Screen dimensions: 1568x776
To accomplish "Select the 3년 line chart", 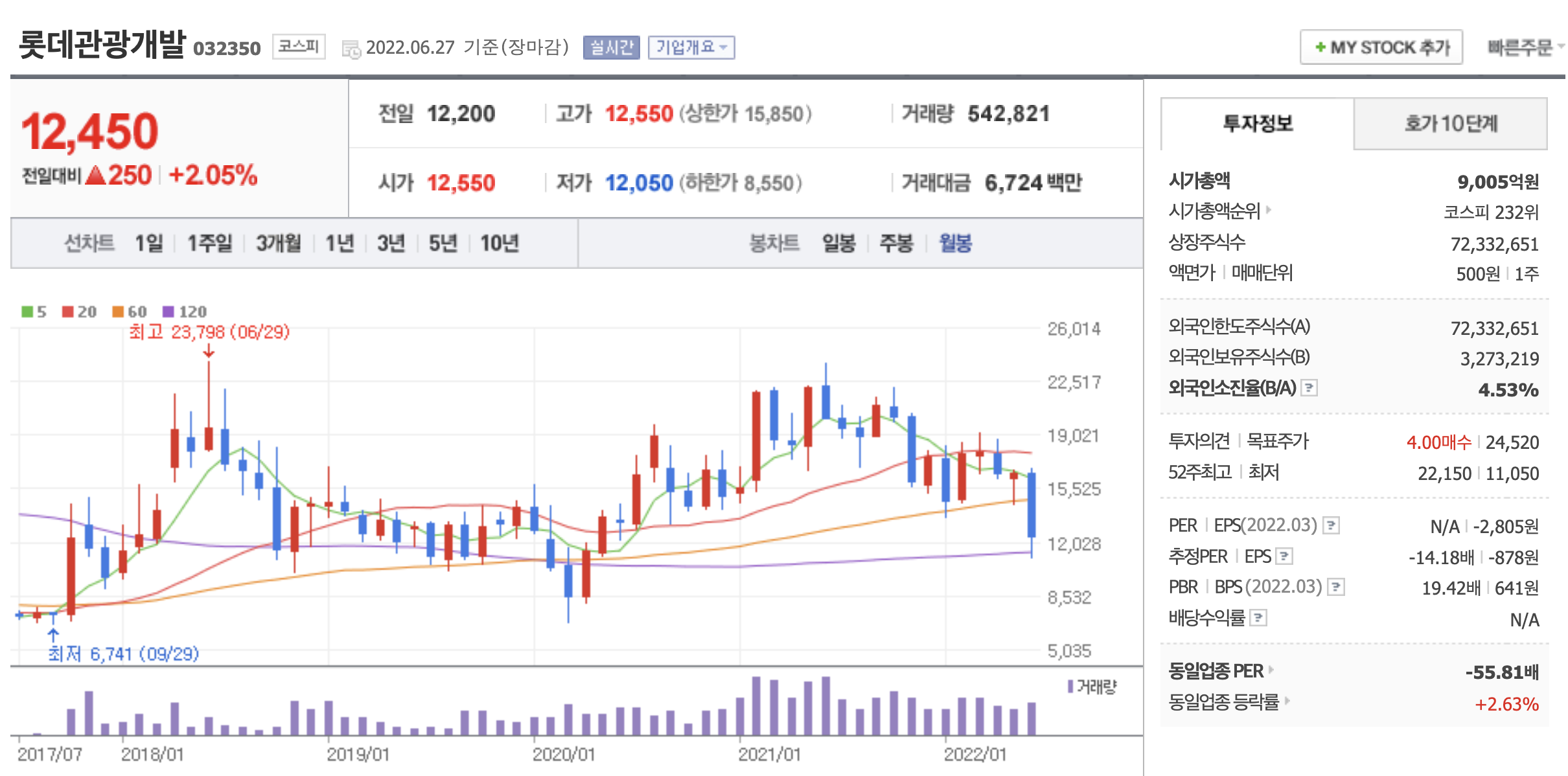I will (391, 244).
